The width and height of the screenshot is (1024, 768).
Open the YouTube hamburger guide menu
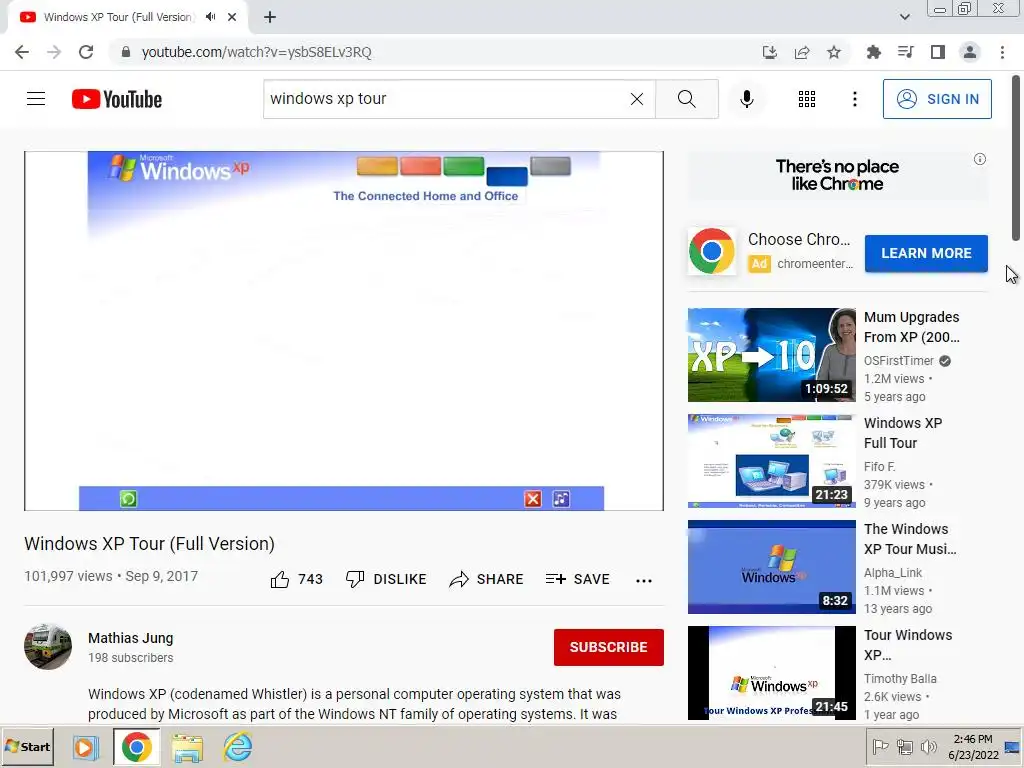coord(36,99)
